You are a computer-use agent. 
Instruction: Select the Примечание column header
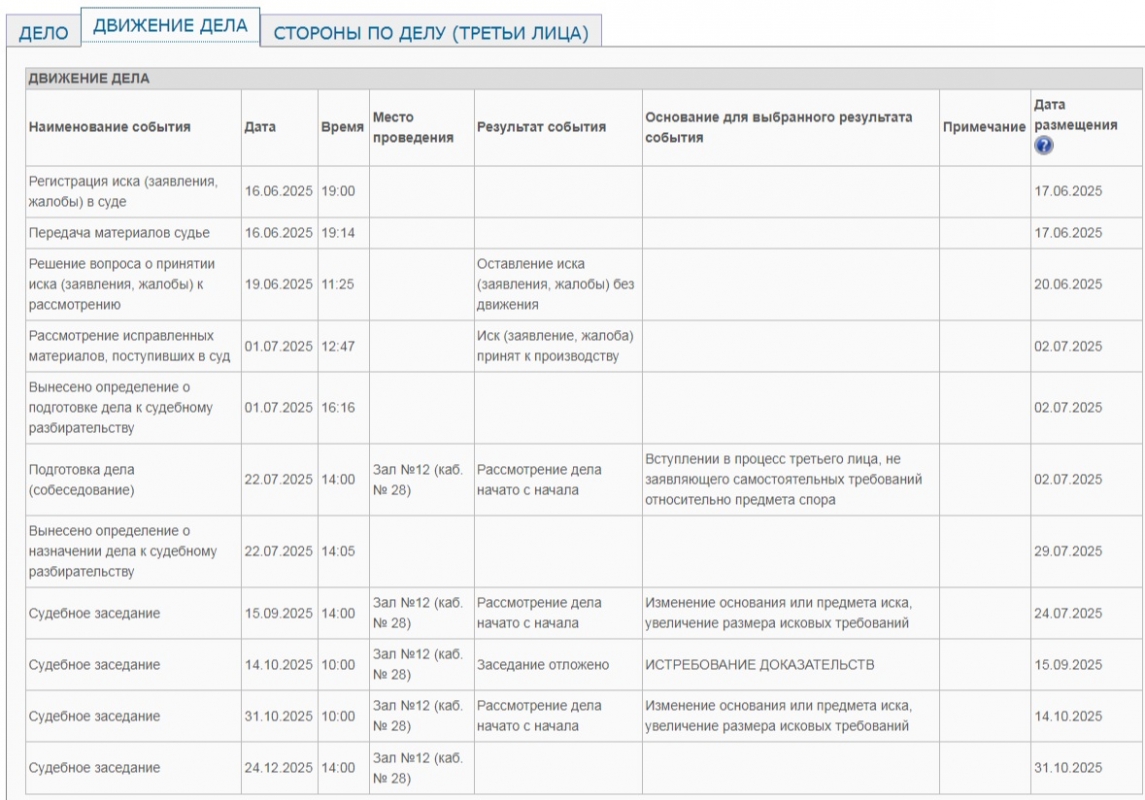[x=984, y=127]
